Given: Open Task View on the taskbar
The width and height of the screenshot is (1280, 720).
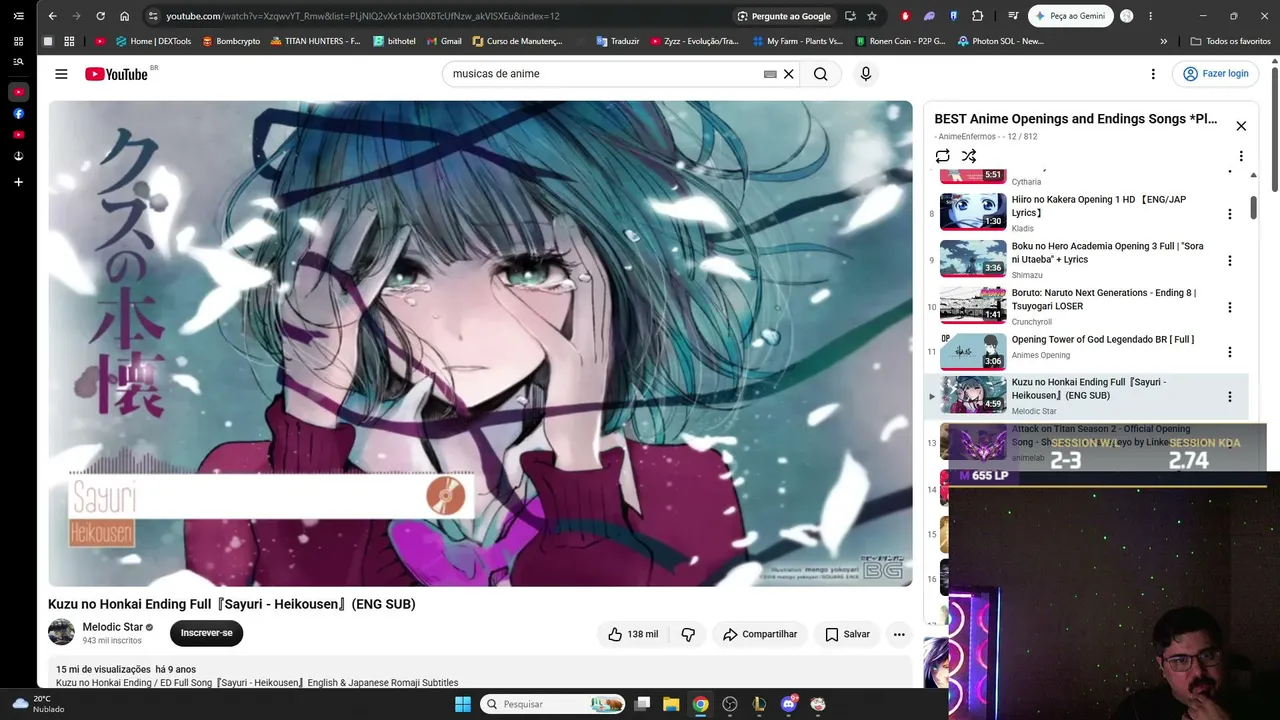Looking at the screenshot, I should [x=642, y=704].
